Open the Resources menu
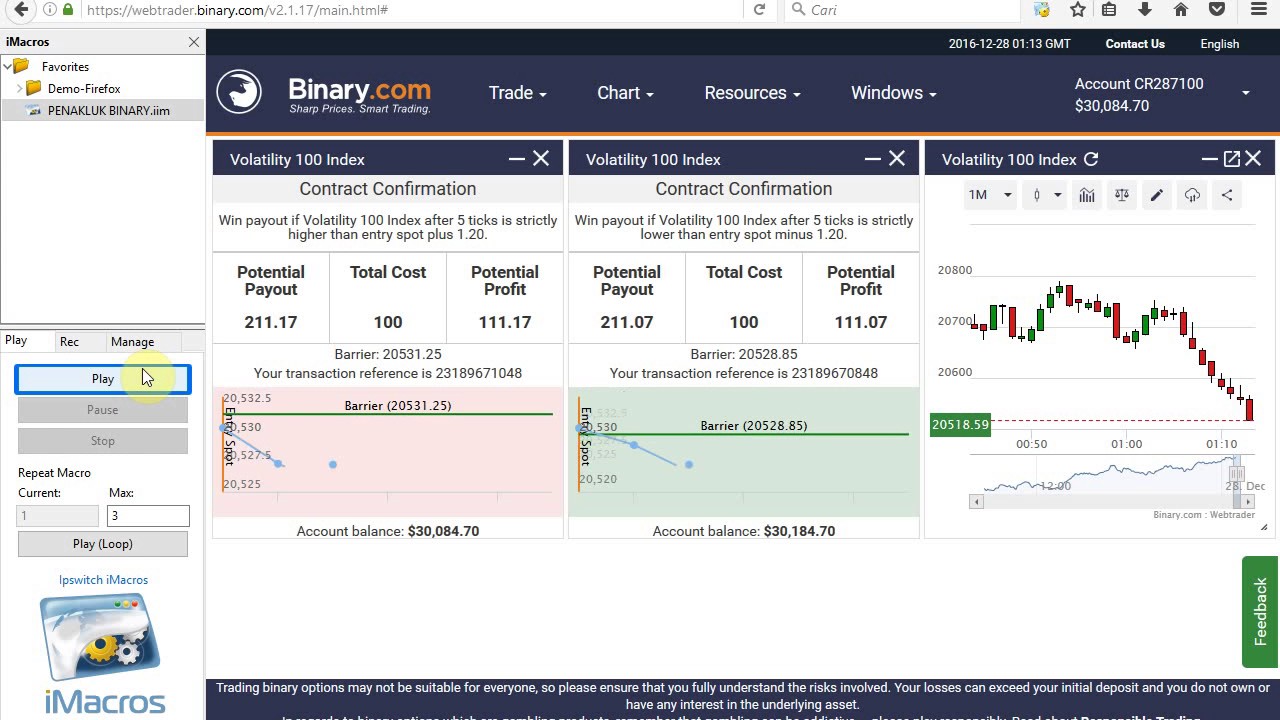Viewport: 1280px width, 720px height. click(752, 93)
